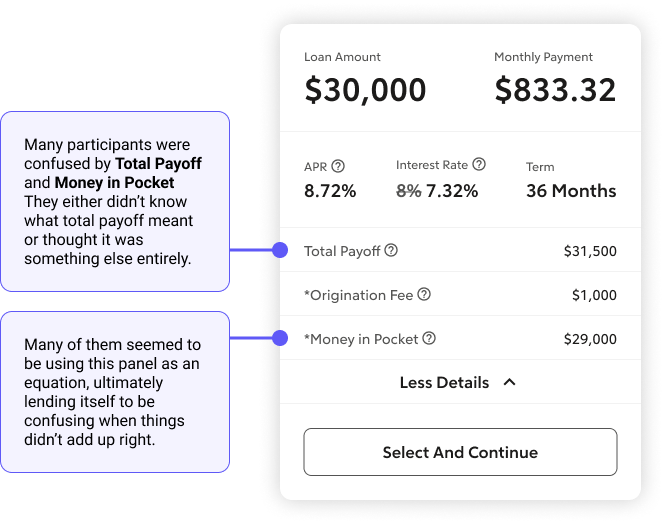The height and width of the screenshot is (524, 665).
Task: Click the purple dot at Money in Pocket
Action: tap(280, 339)
